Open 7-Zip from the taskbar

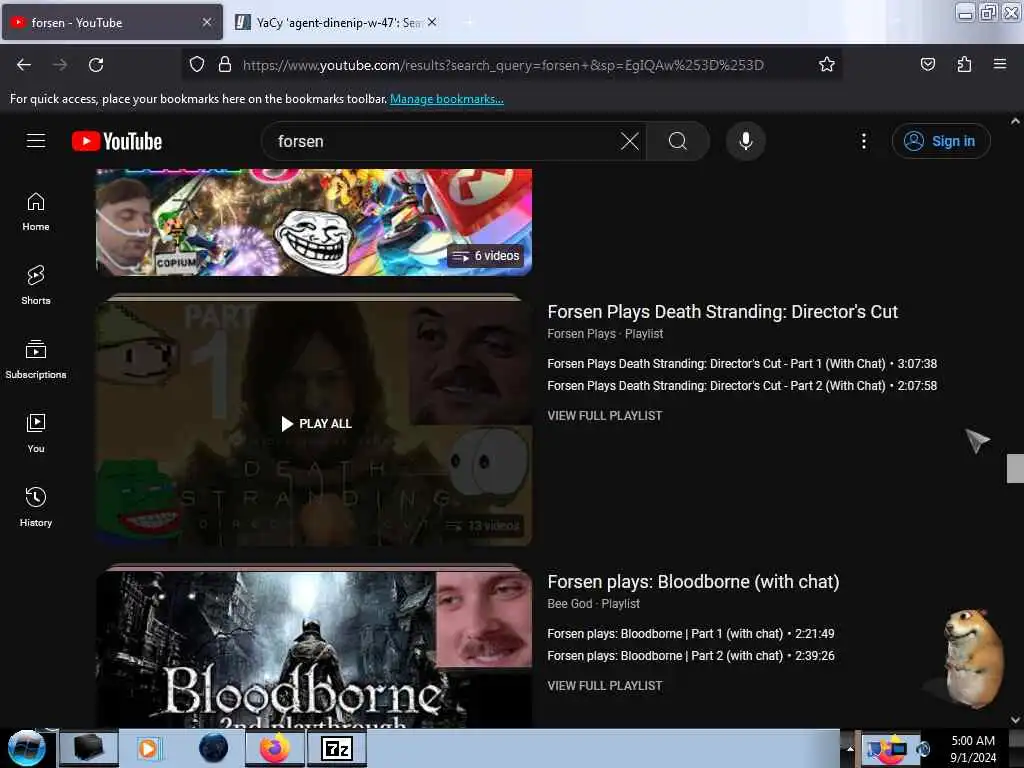pos(337,748)
